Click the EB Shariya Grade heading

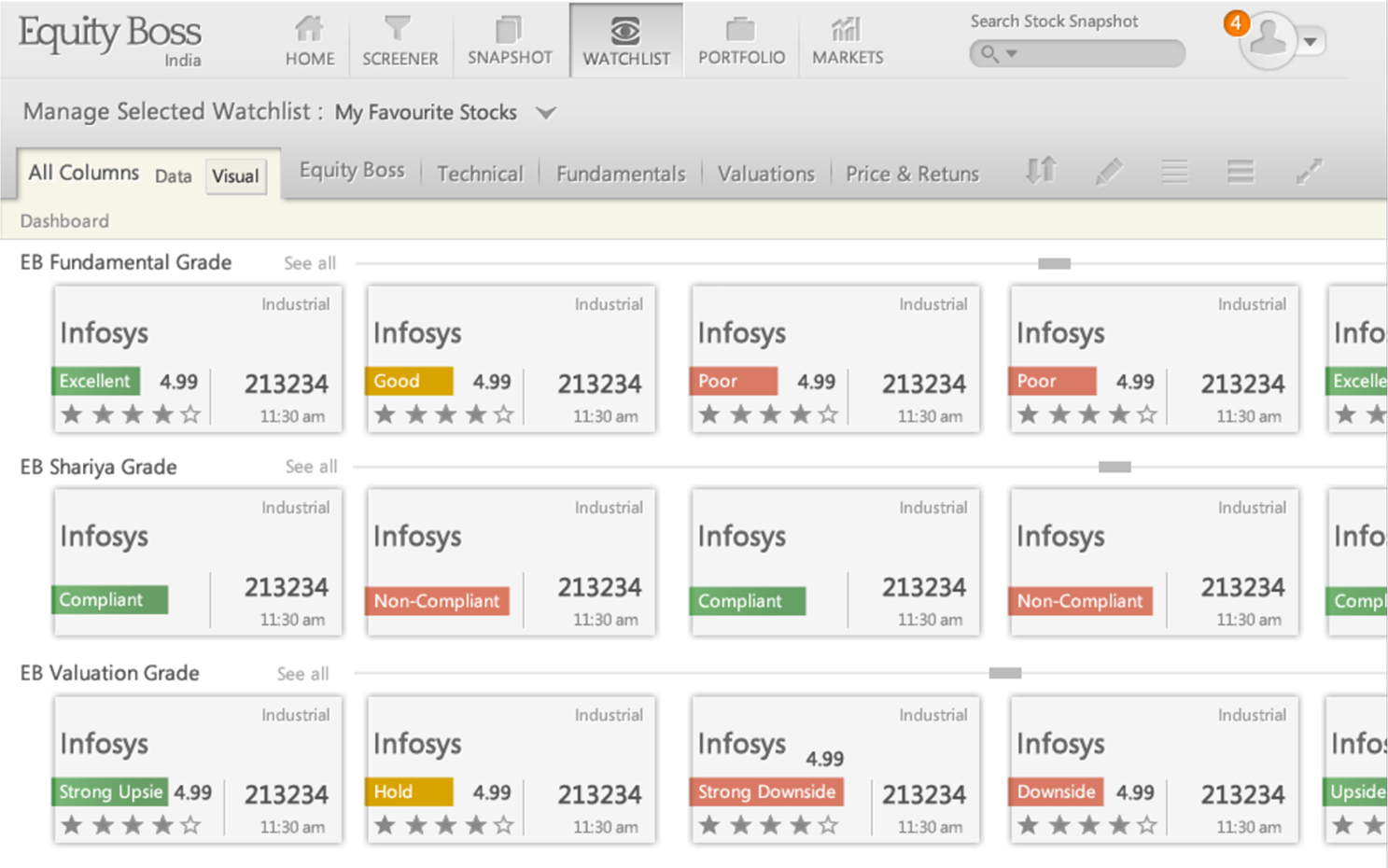99,467
